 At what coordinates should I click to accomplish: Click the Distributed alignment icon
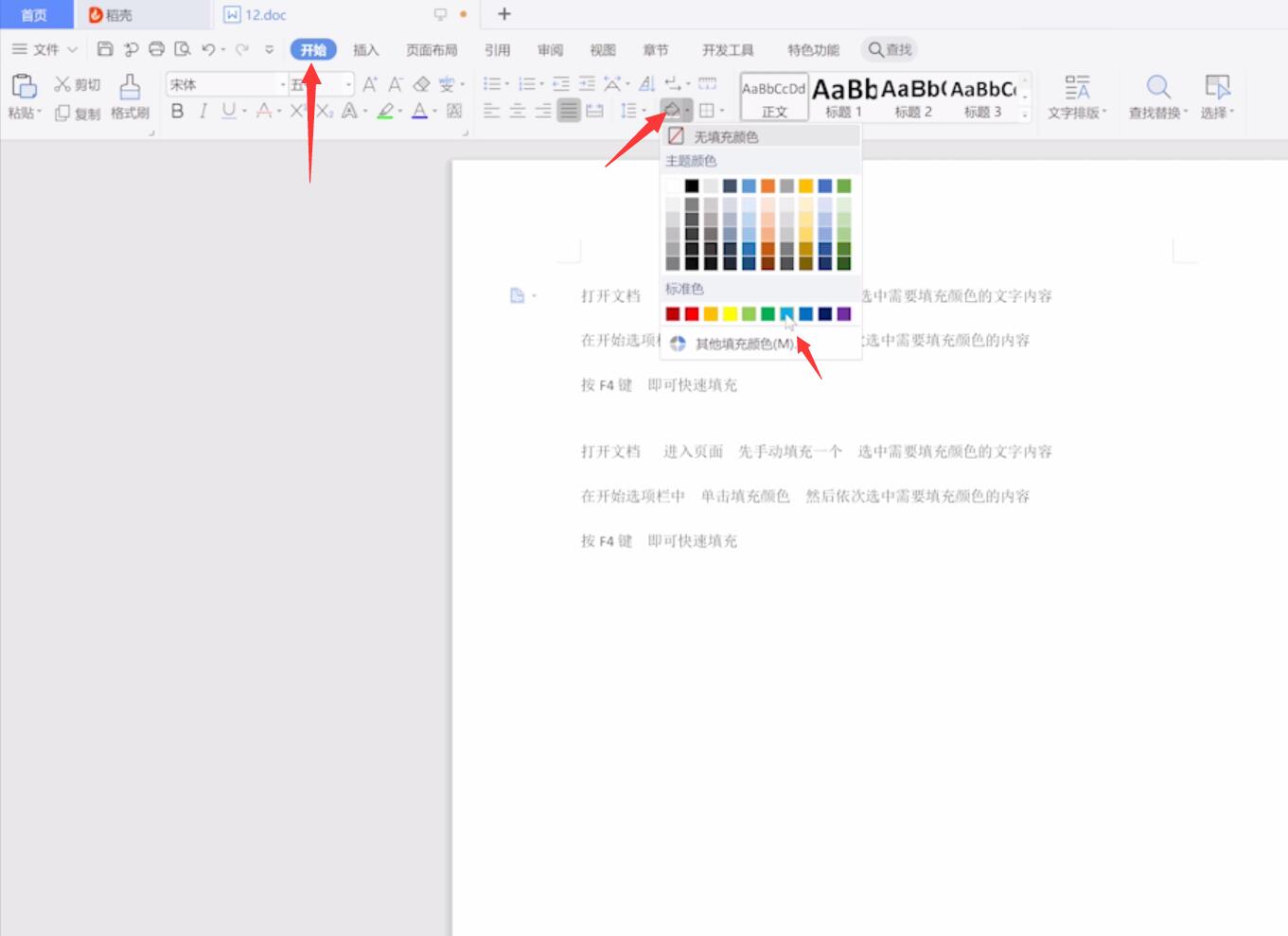594,111
